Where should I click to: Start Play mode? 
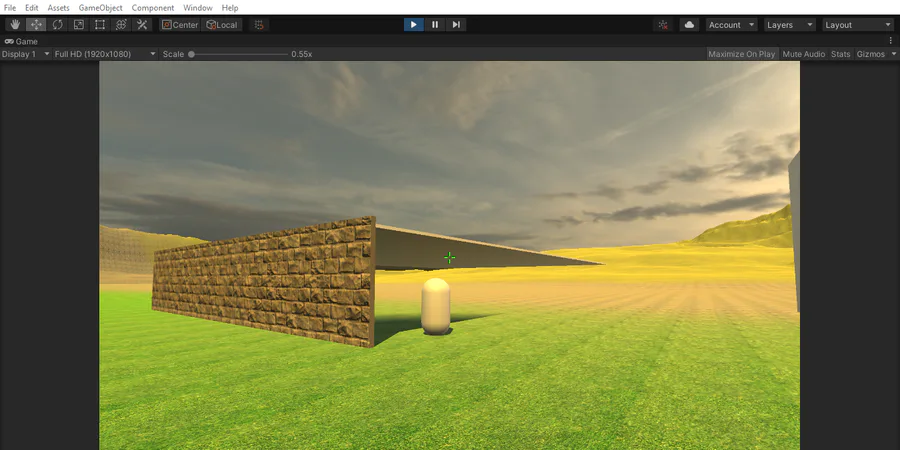click(x=413, y=25)
